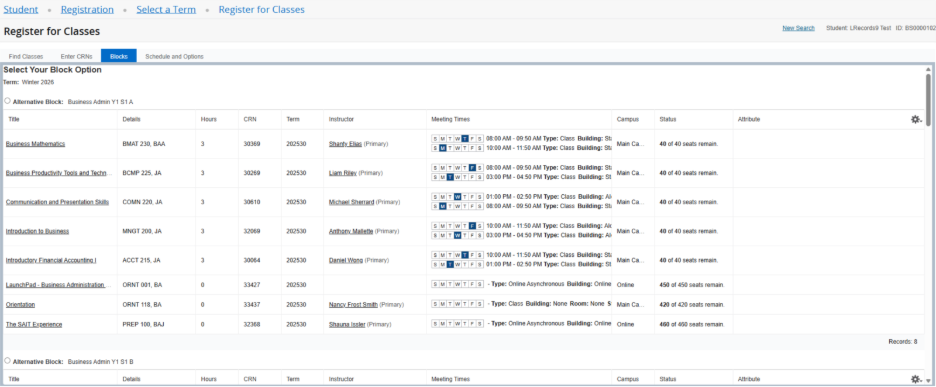This screenshot has height=387, width=936.
Task: View instructor Nancy Frost Smith
Action: 353,305
